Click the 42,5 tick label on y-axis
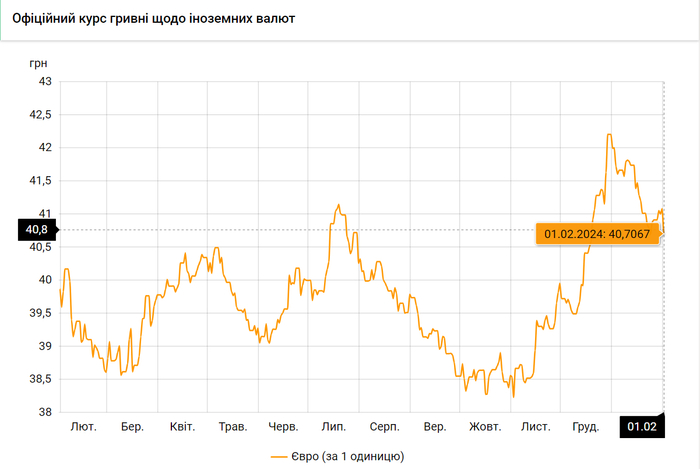Image resolution: width=700 pixels, height=469 pixels. [39, 115]
